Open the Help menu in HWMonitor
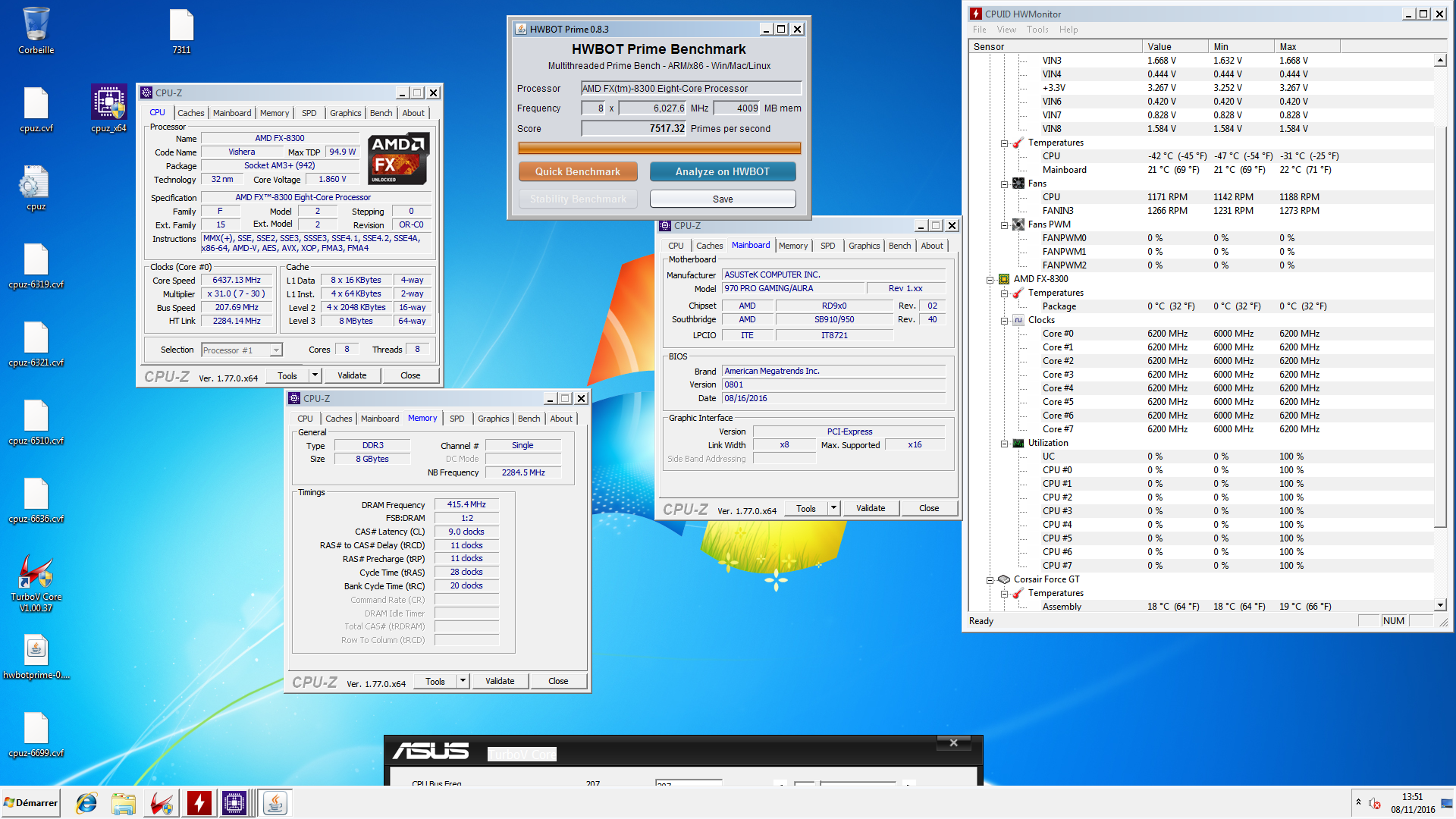Viewport: 1456px width, 819px height. pyautogui.click(x=1068, y=30)
